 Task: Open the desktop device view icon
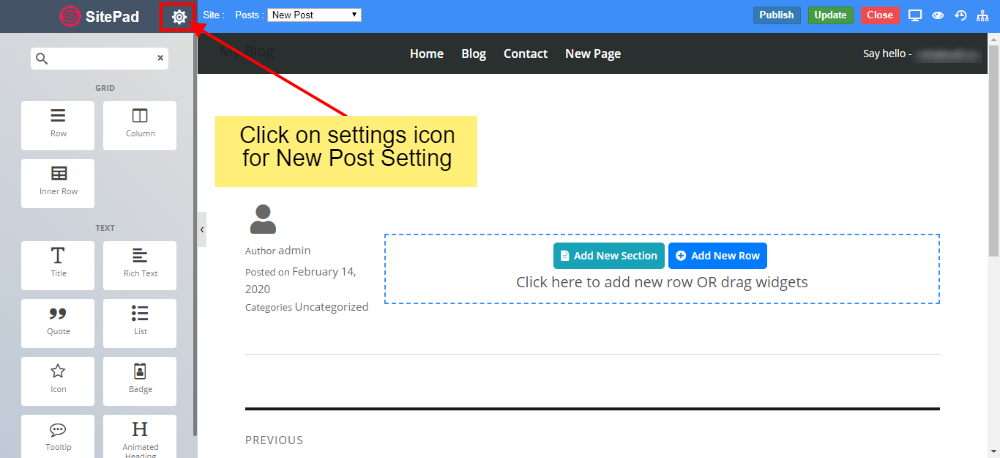click(x=915, y=15)
